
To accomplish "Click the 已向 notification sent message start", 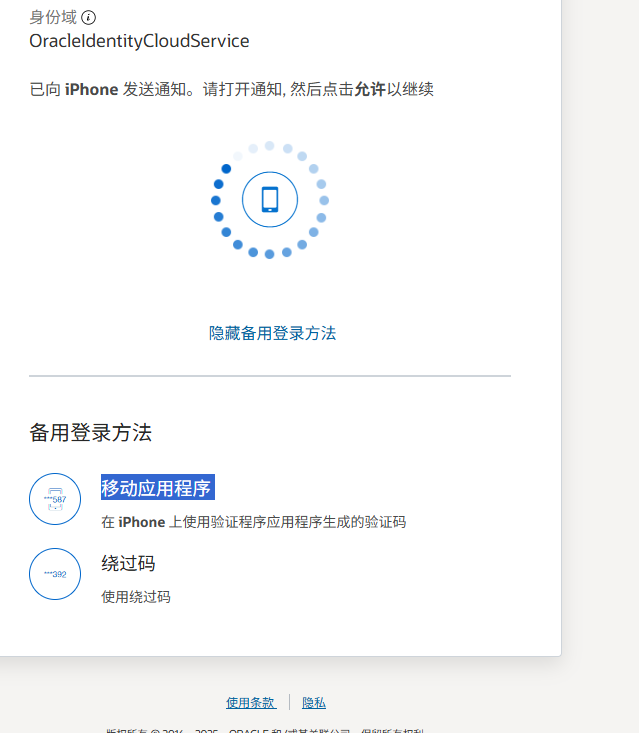I will [x=46, y=89].
